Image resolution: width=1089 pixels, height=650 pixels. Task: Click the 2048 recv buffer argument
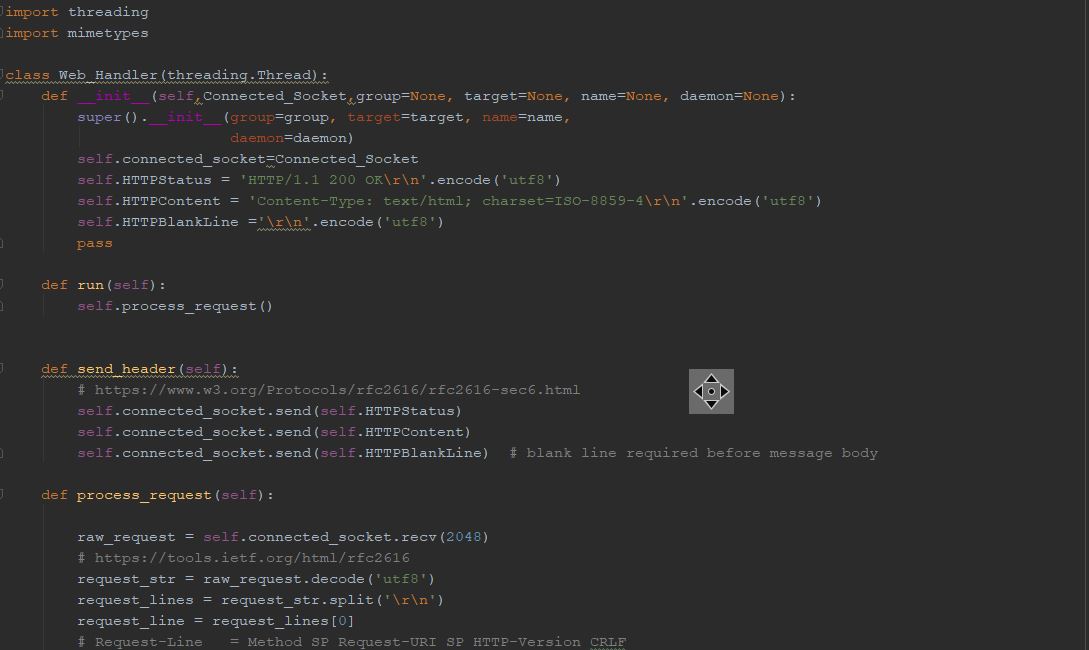(x=463, y=537)
